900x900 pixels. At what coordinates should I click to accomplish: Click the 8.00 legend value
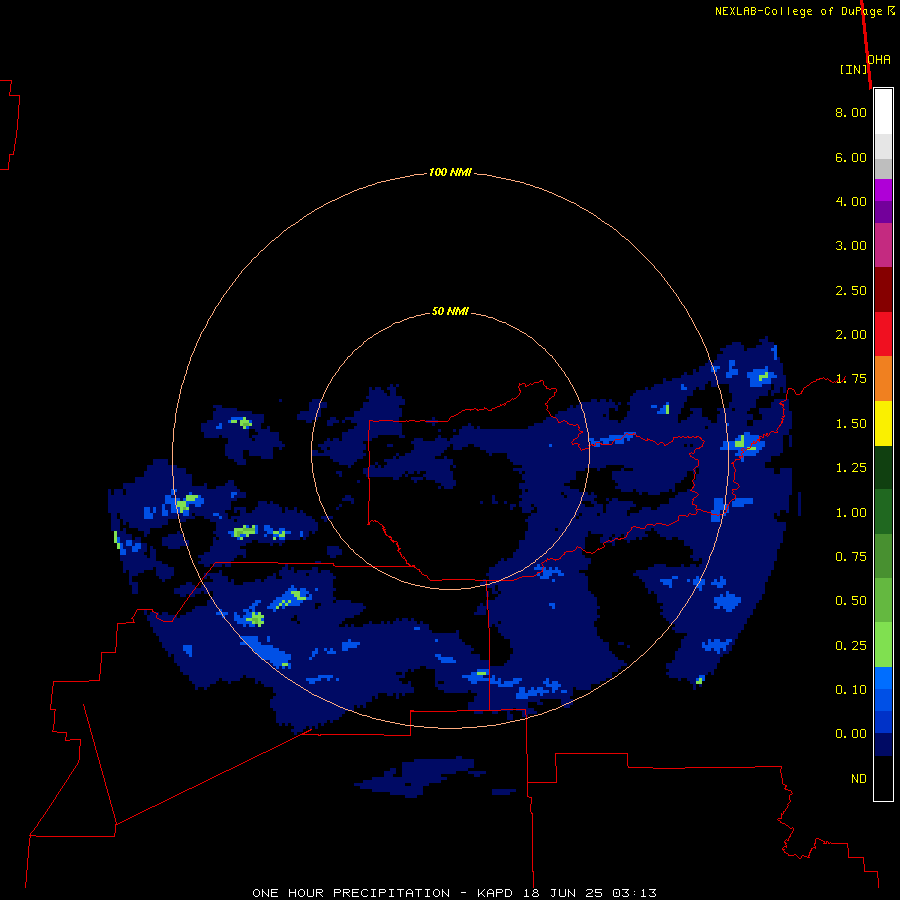pyautogui.click(x=851, y=112)
